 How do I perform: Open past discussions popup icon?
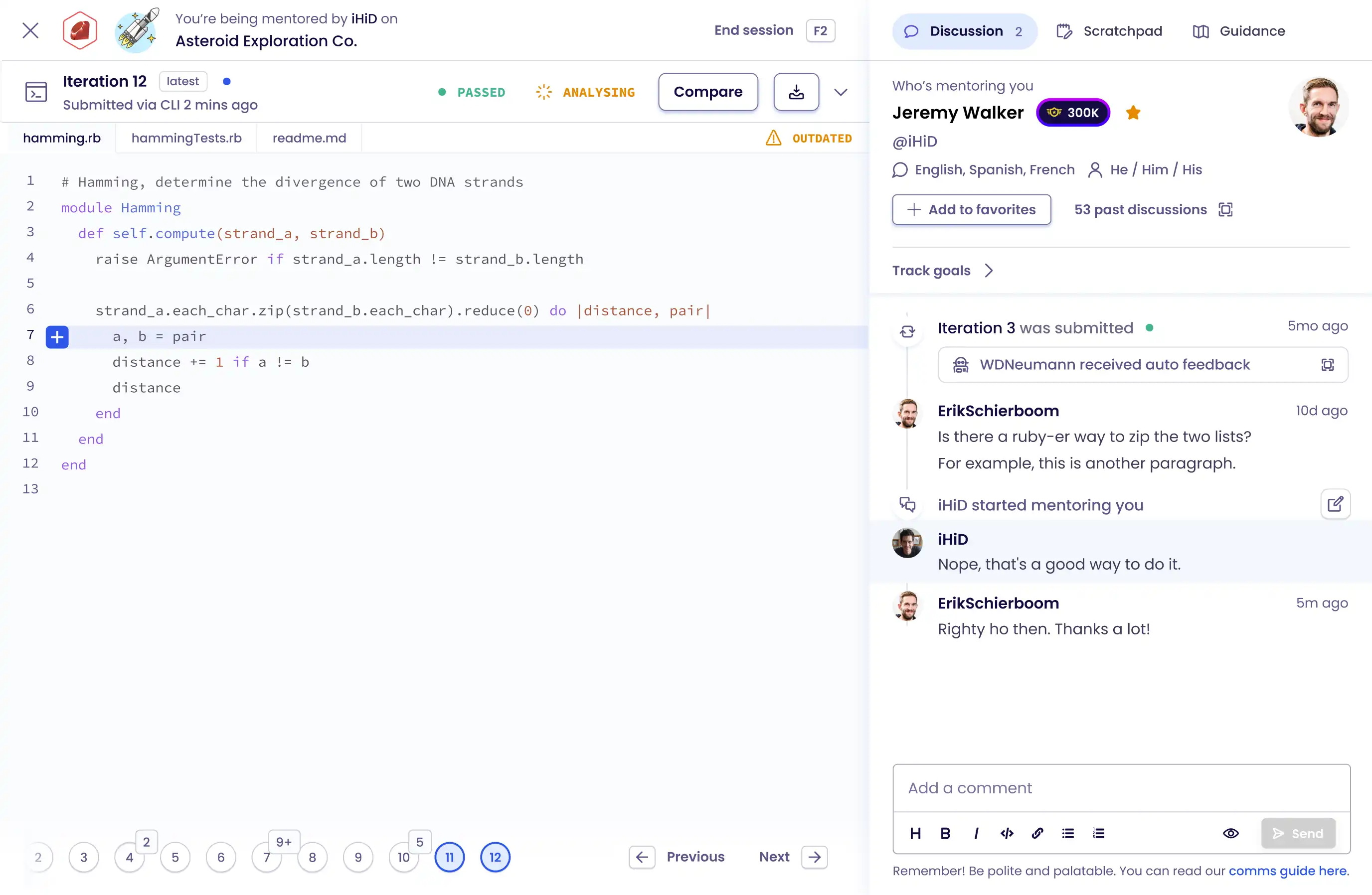point(1225,210)
